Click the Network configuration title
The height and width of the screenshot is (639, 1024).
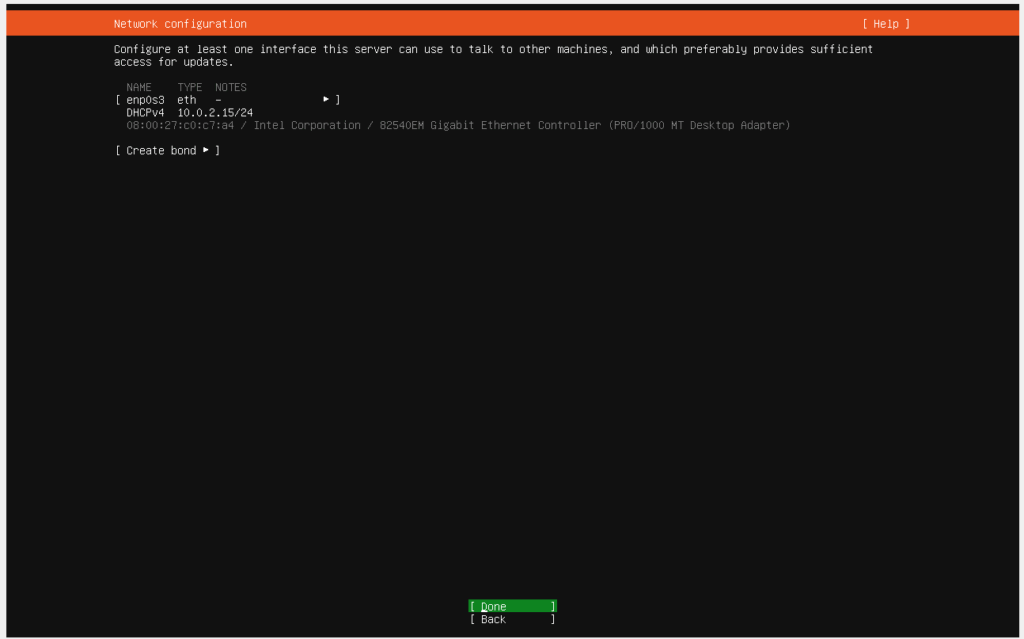tap(180, 24)
